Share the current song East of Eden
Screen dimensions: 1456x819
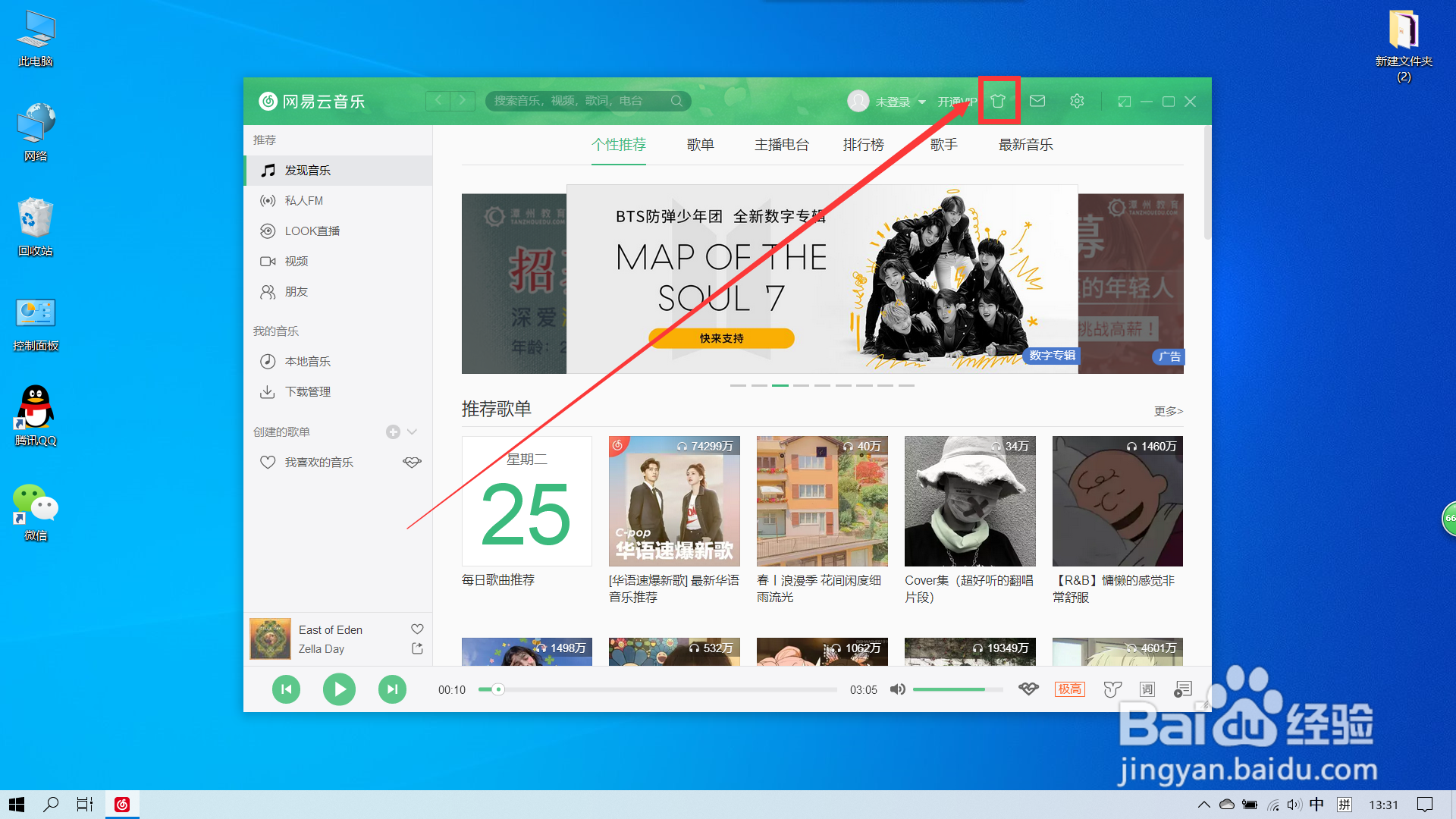click(417, 648)
